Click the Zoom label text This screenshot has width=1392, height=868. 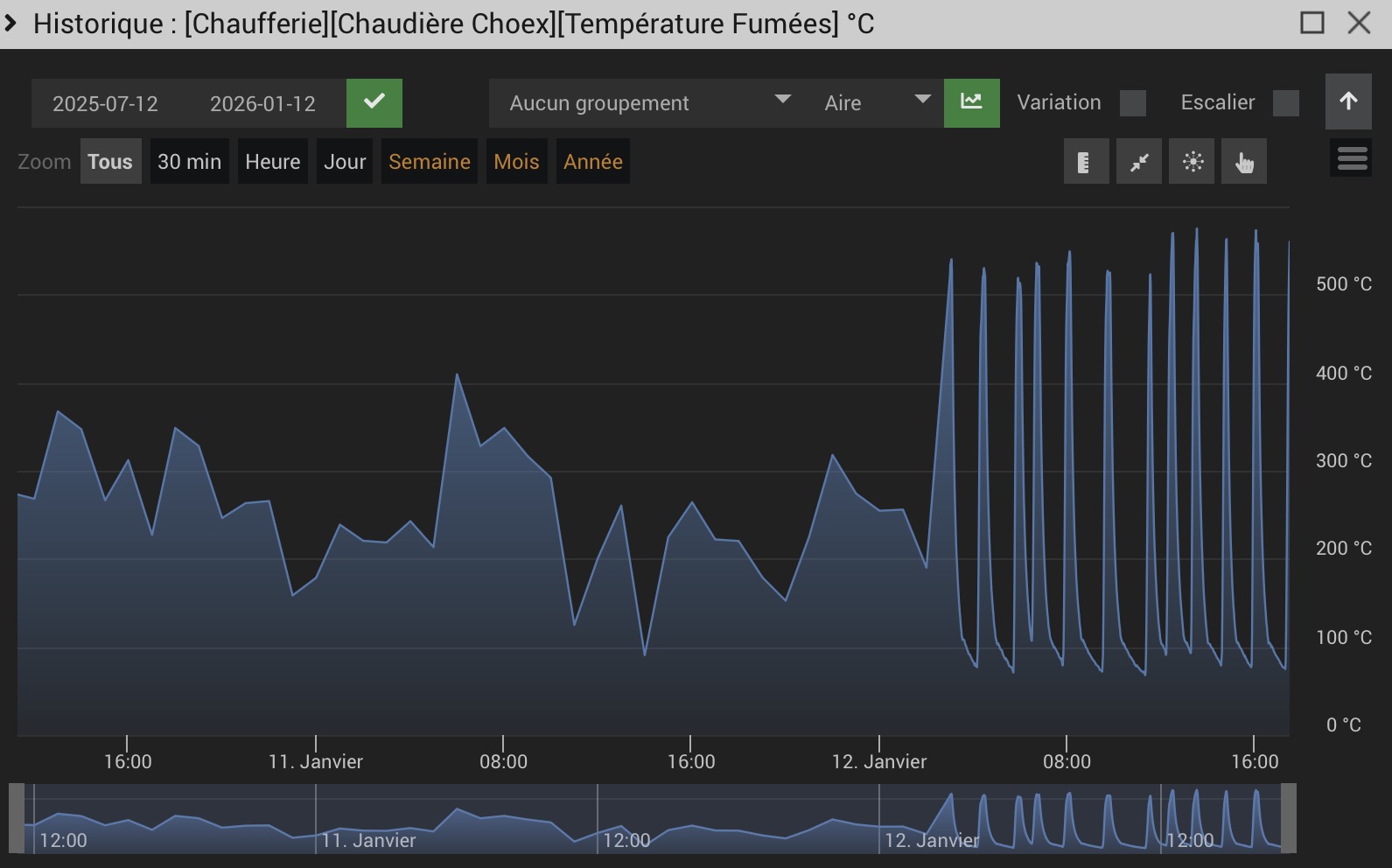click(x=45, y=162)
